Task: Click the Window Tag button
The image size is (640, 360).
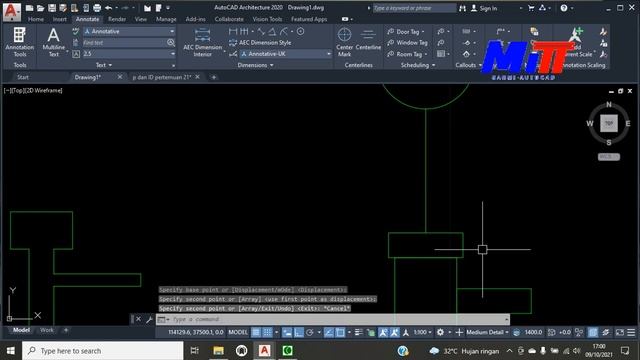Action: tap(407, 42)
